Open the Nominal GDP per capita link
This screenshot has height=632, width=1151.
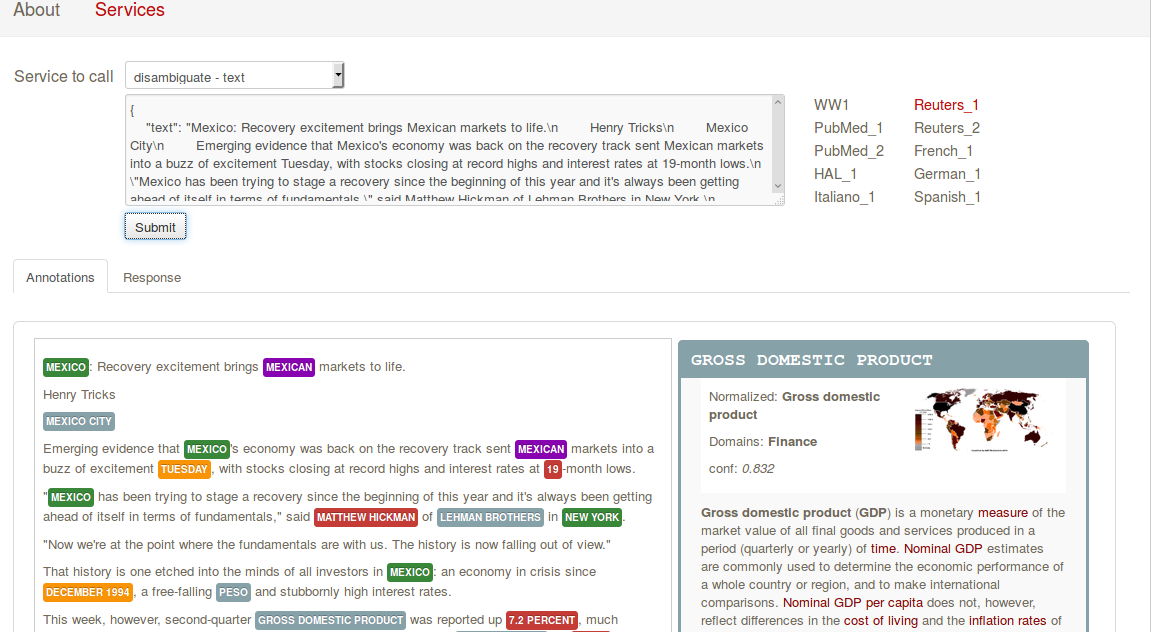(x=852, y=603)
